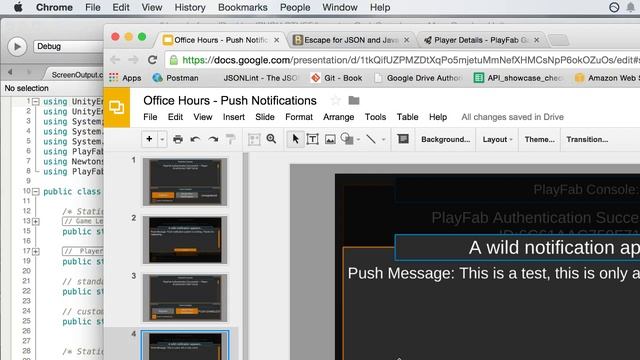640x360 pixels.
Task: Add a new slide with plus button
Action: click(149, 139)
